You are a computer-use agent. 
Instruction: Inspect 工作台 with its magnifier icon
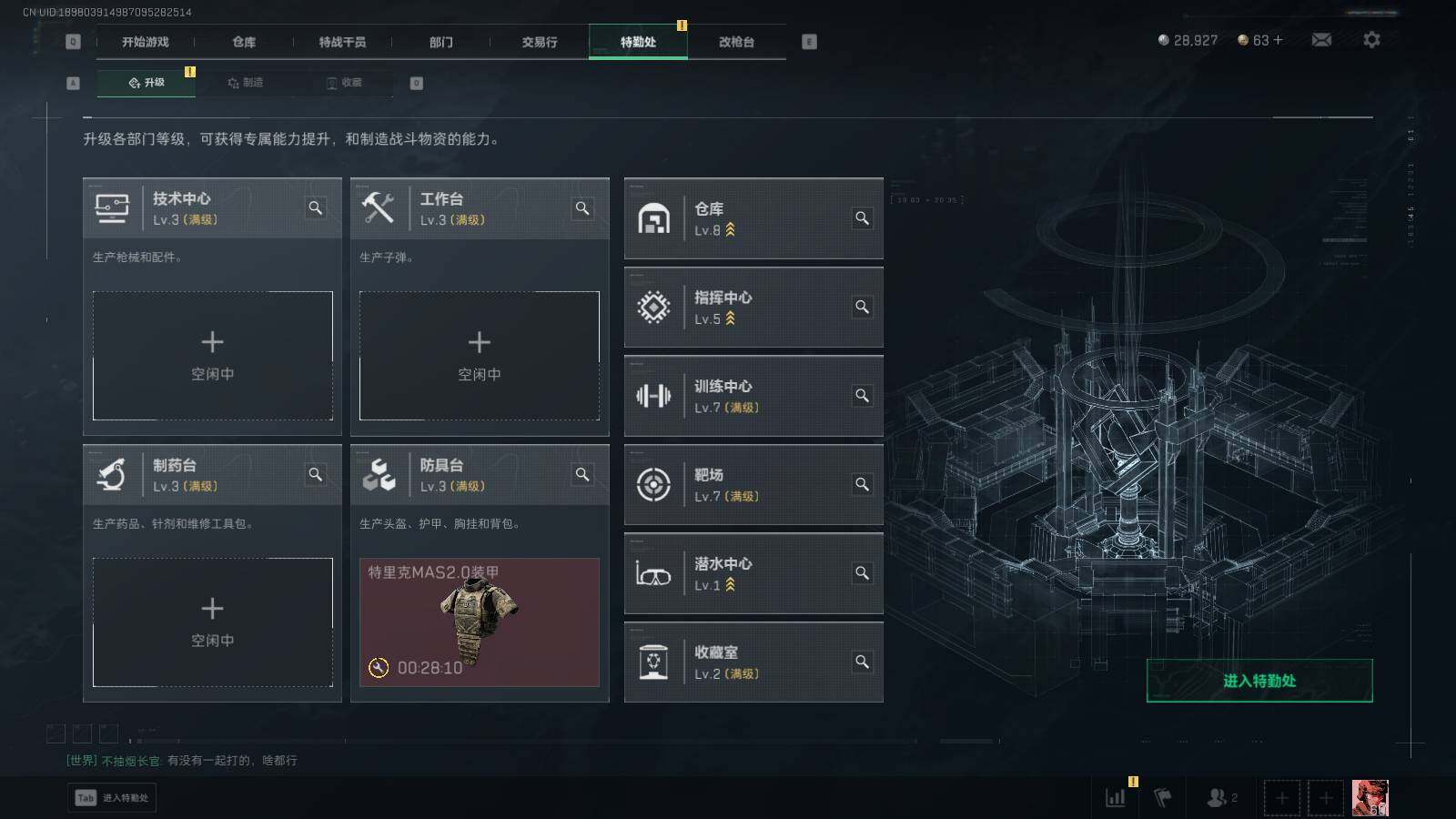pos(582,208)
